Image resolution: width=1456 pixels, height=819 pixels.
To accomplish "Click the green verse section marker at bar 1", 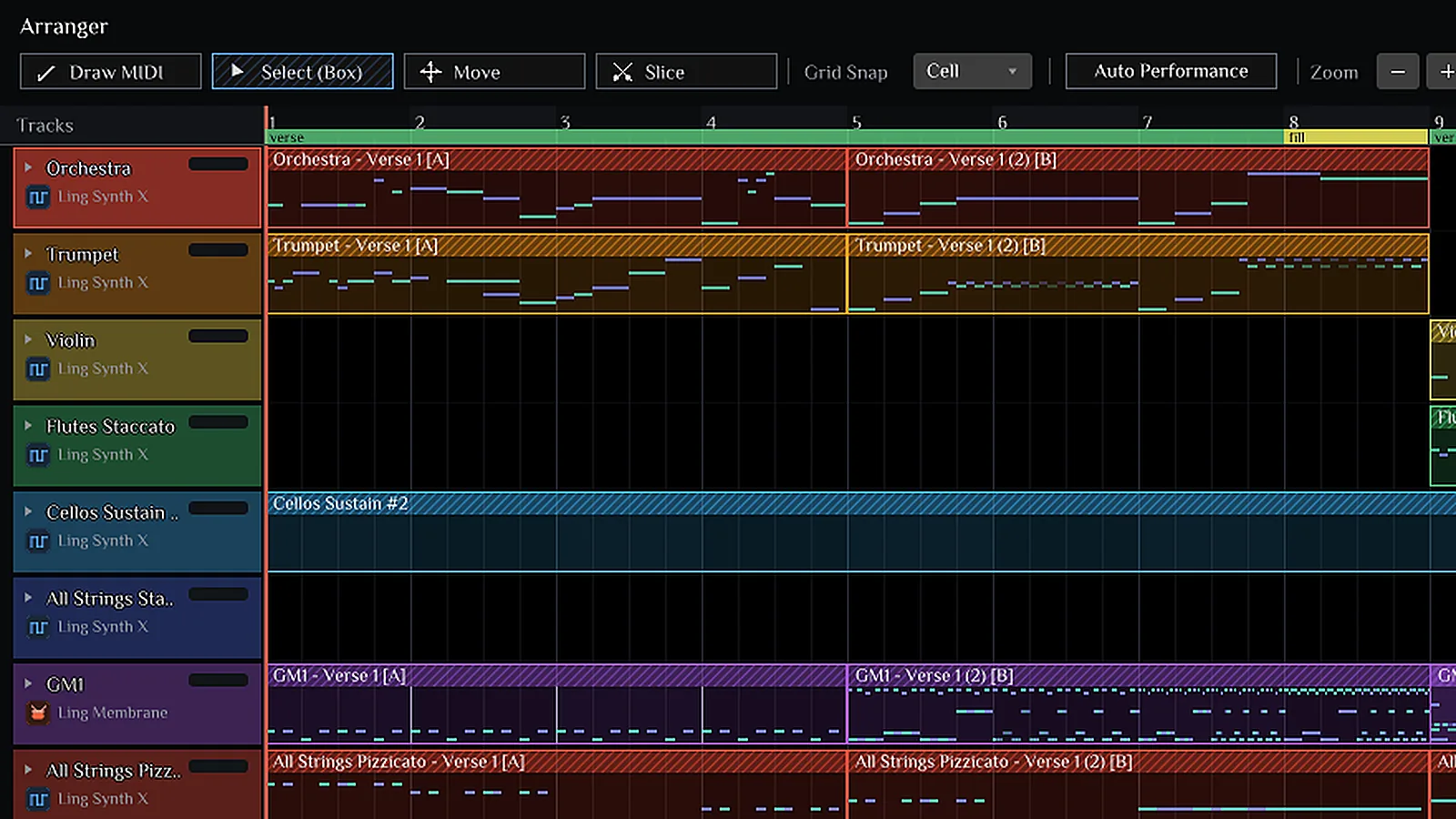I will click(774, 137).
